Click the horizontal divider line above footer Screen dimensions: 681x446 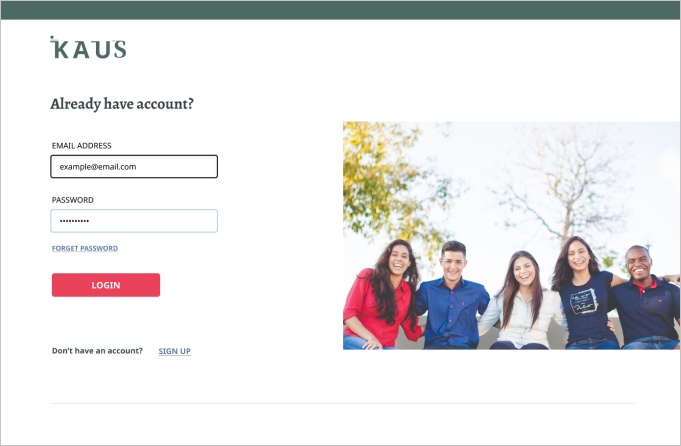[343, 403]
